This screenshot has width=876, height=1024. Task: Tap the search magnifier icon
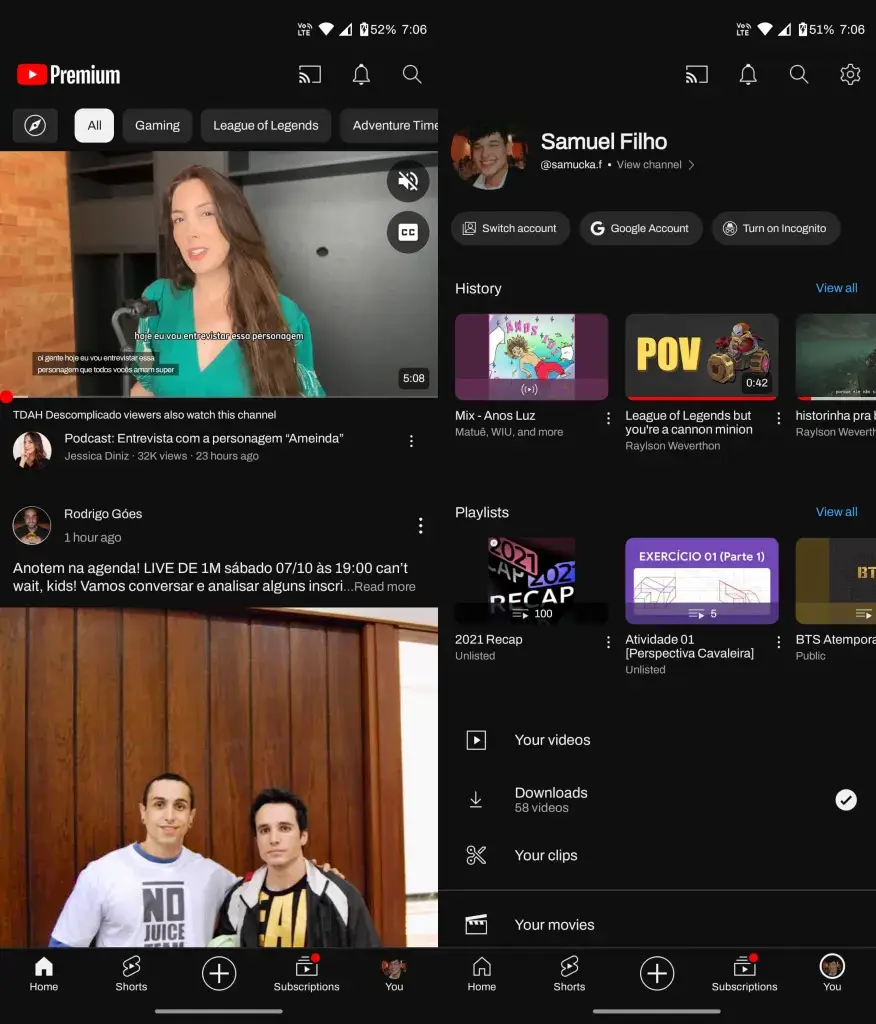(x=412, y=74)
